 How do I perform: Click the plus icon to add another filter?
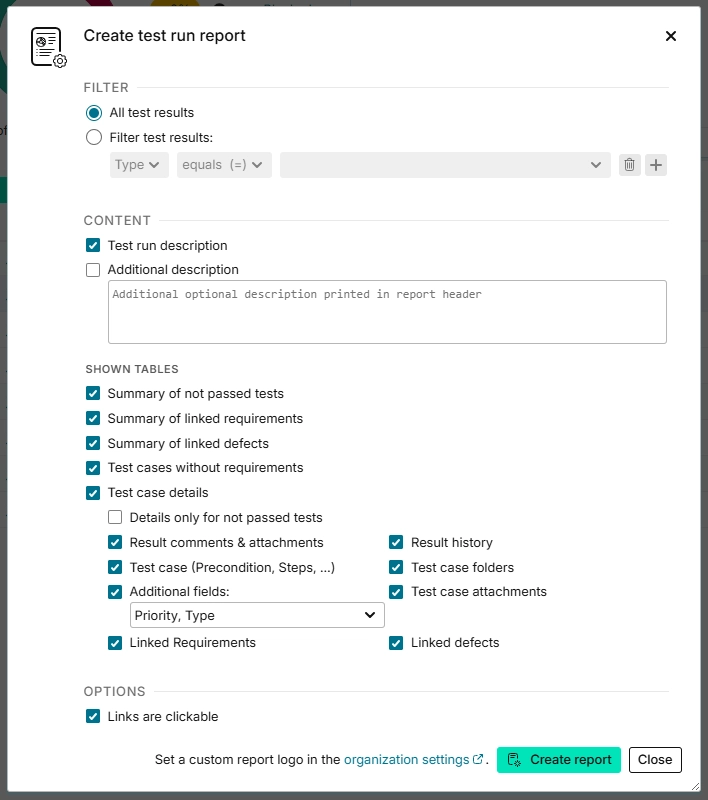656,164
